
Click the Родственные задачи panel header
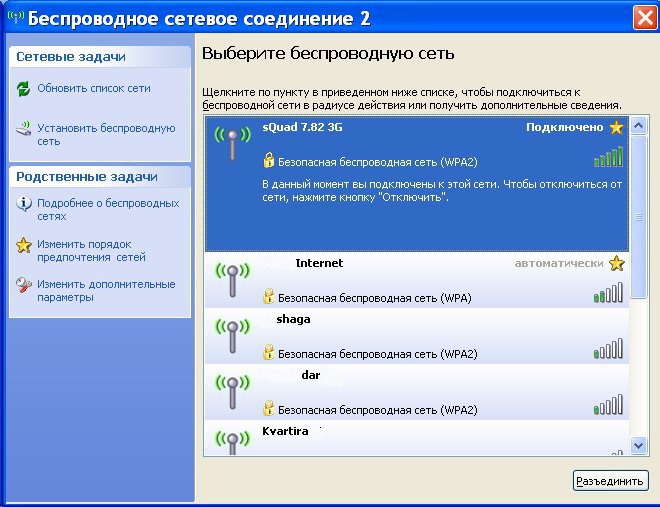pyautogui.click(x=100, y=177)
